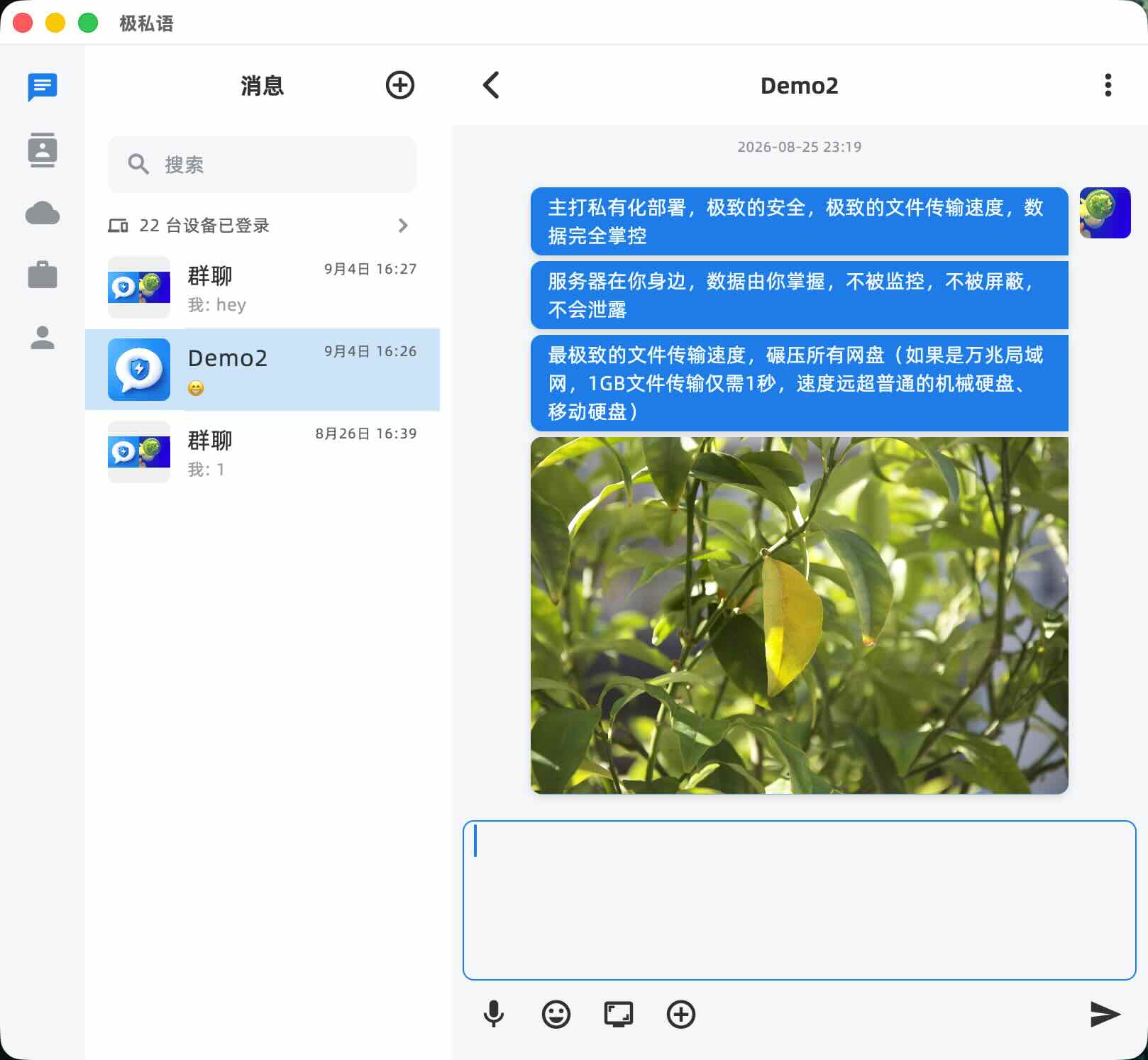
Task: Send the message with arrow icon
Action: click(1105, 1015)
